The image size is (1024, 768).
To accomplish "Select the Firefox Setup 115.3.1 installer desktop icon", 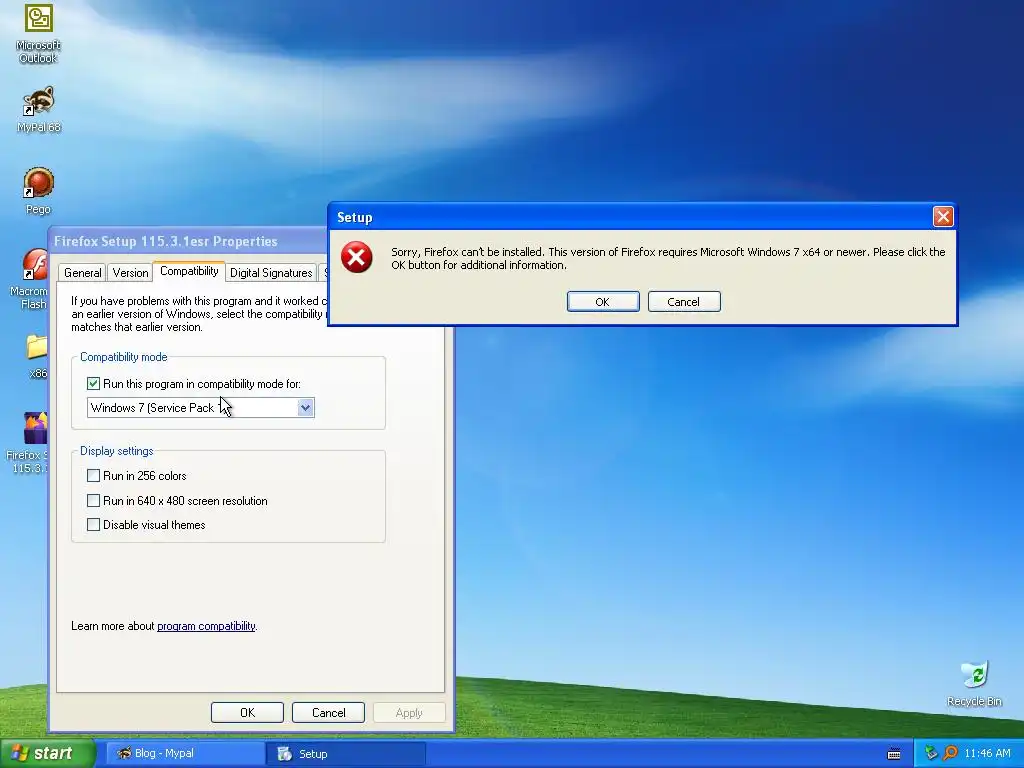I will point(27,443).
